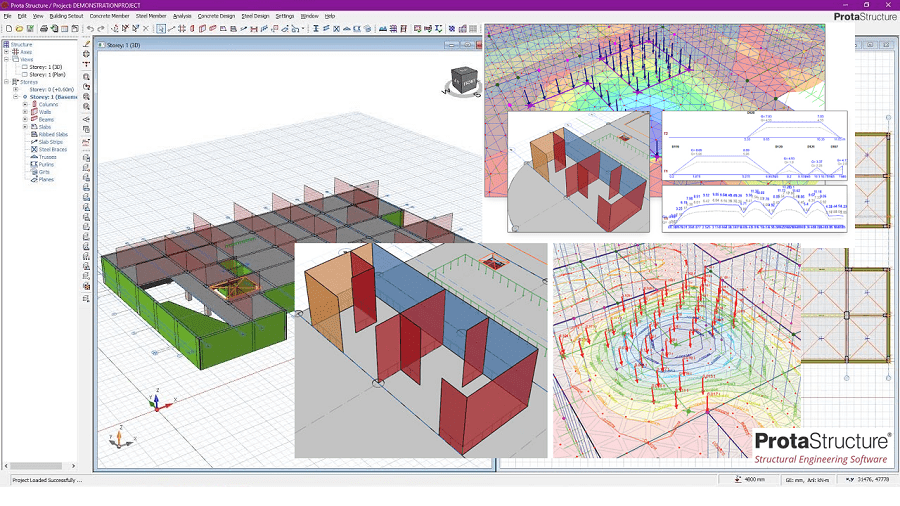
Task: Click the Walls icon in the tree
Action: pyautogui.click(x=34, y=112)
